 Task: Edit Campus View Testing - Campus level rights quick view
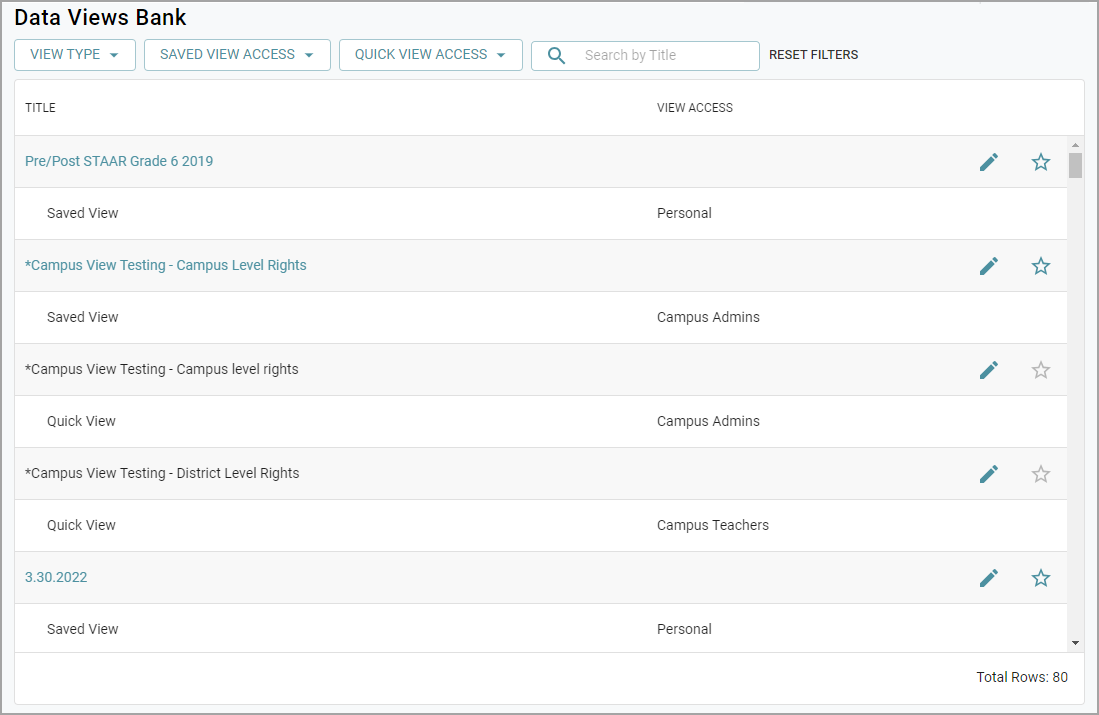989,369
